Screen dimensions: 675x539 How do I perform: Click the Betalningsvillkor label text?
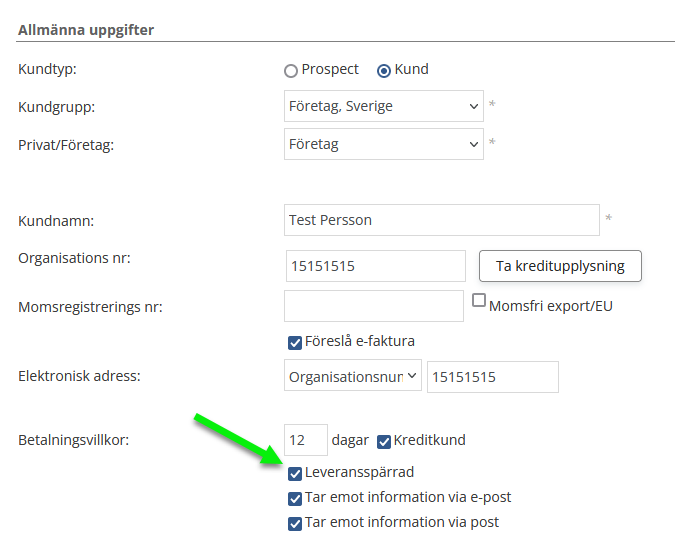[x=74, y=440]
